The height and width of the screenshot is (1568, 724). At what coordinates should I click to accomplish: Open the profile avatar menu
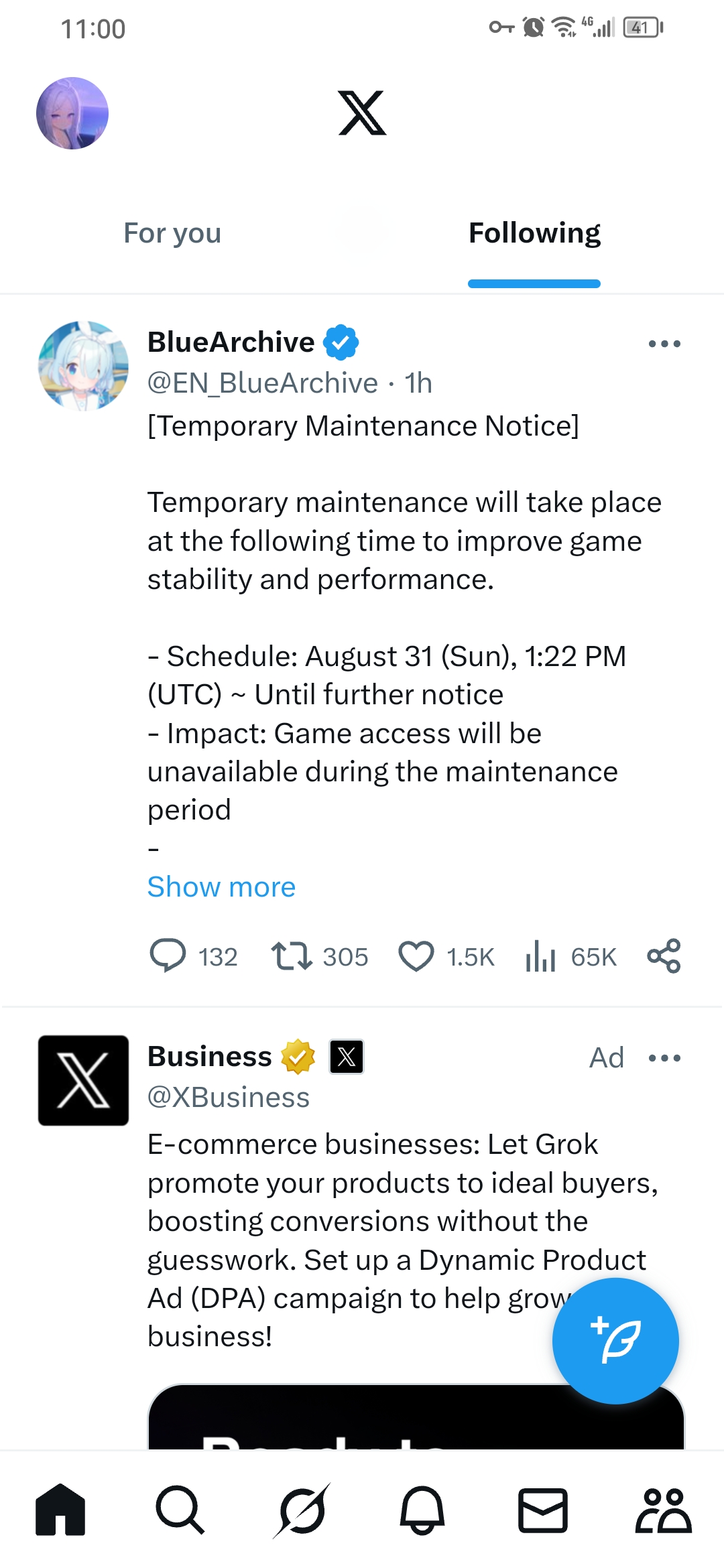tap(72, 113)
